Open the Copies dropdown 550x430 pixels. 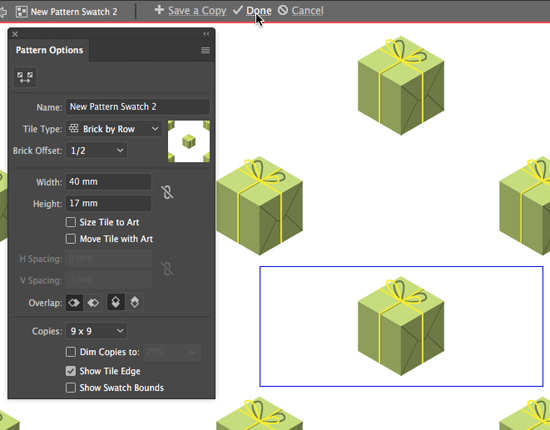click(96, 331)
